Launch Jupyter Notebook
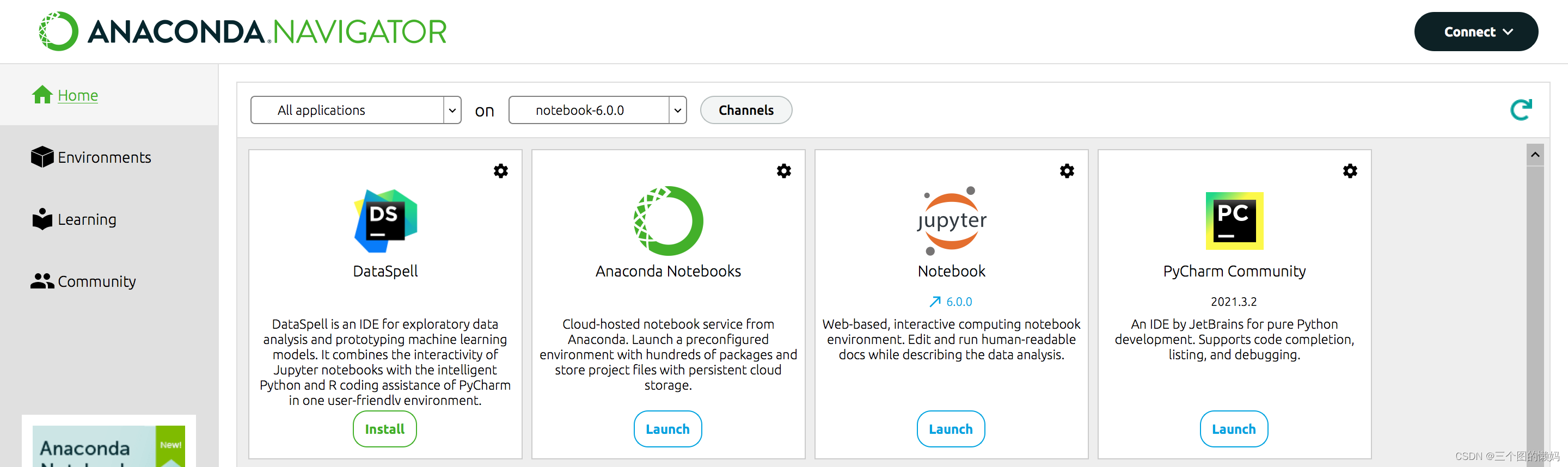Viewport: 1568px width, 467px height. 951,429
